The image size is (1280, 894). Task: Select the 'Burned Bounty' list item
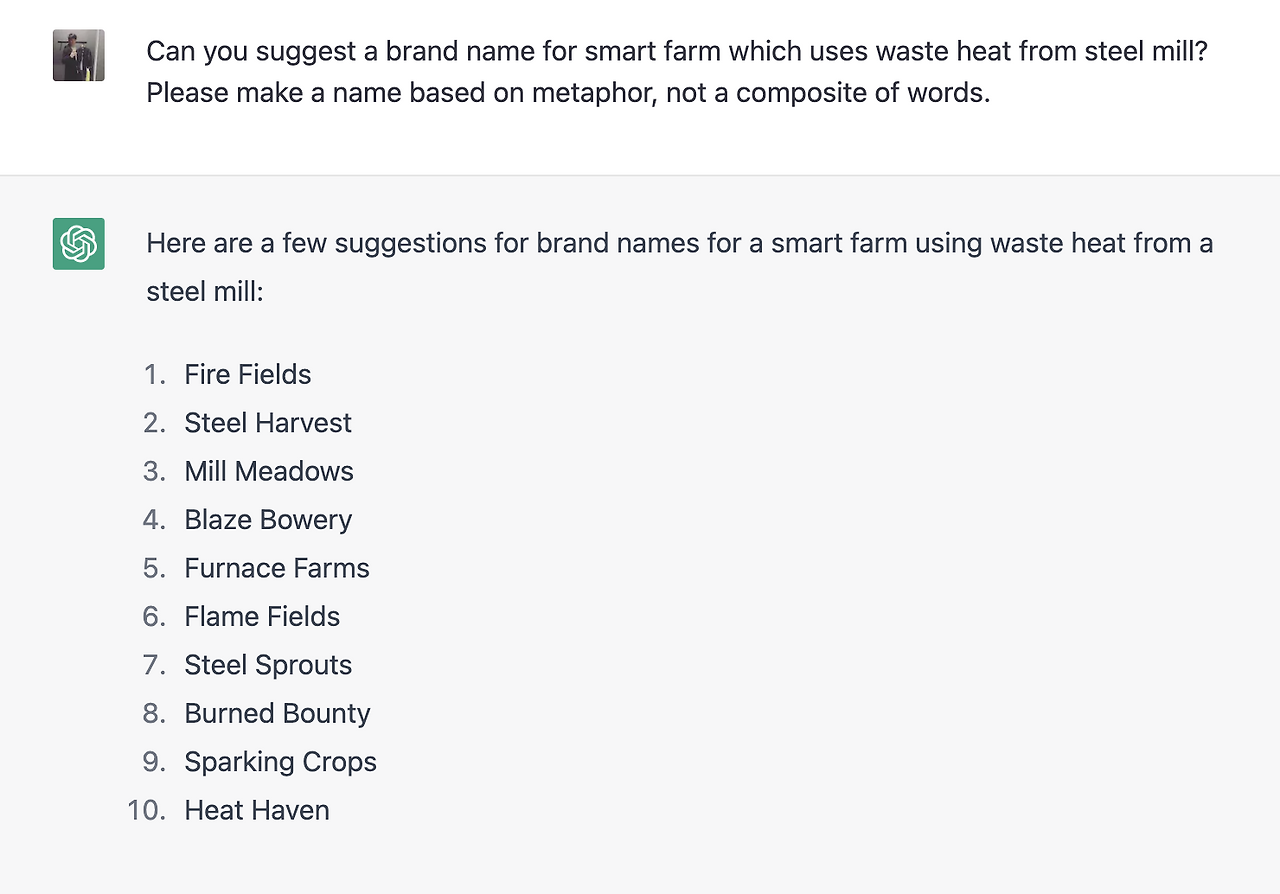(x=277, y=713)
